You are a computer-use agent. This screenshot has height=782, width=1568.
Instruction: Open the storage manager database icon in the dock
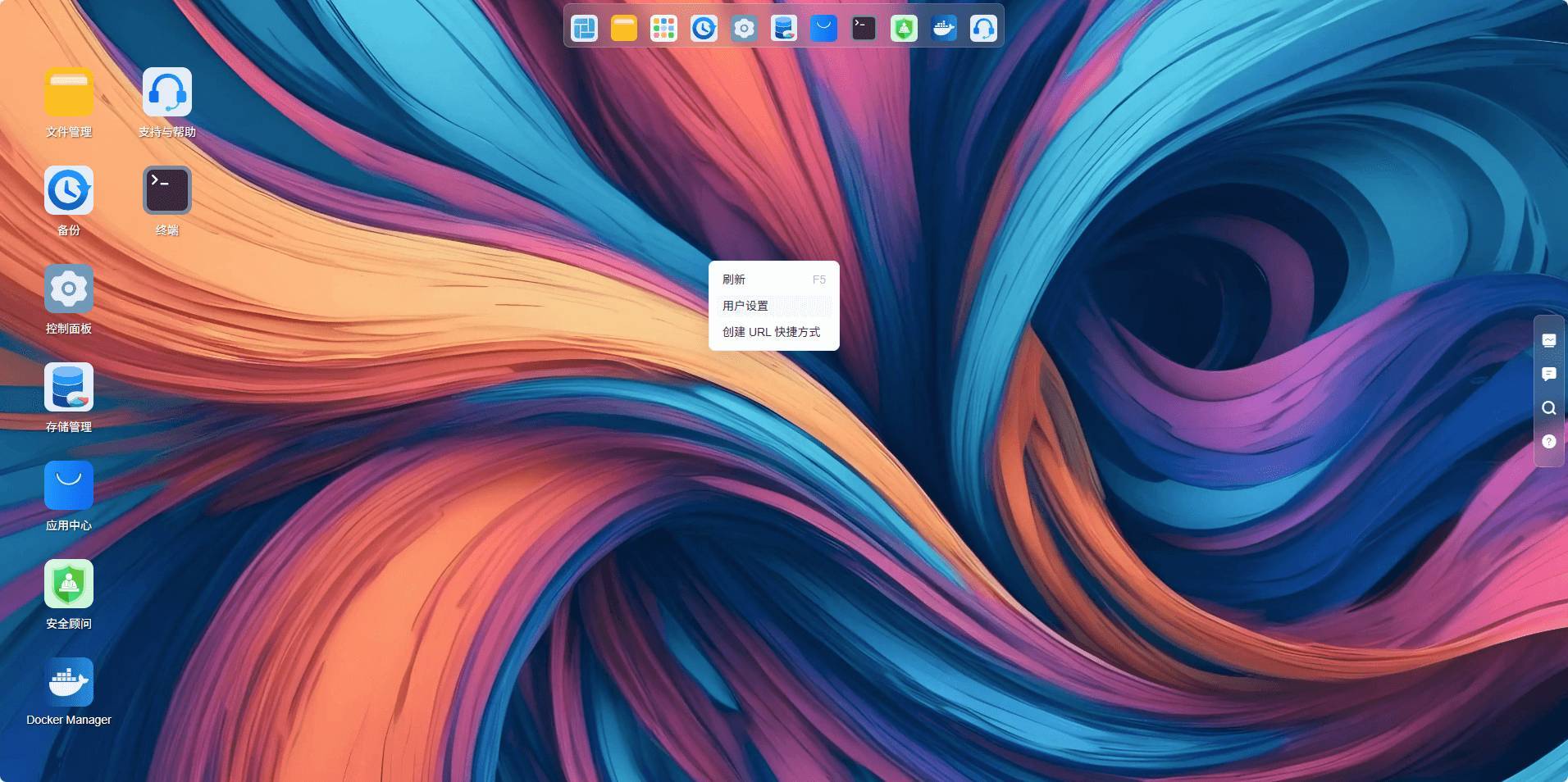click(x=784, y=29)
